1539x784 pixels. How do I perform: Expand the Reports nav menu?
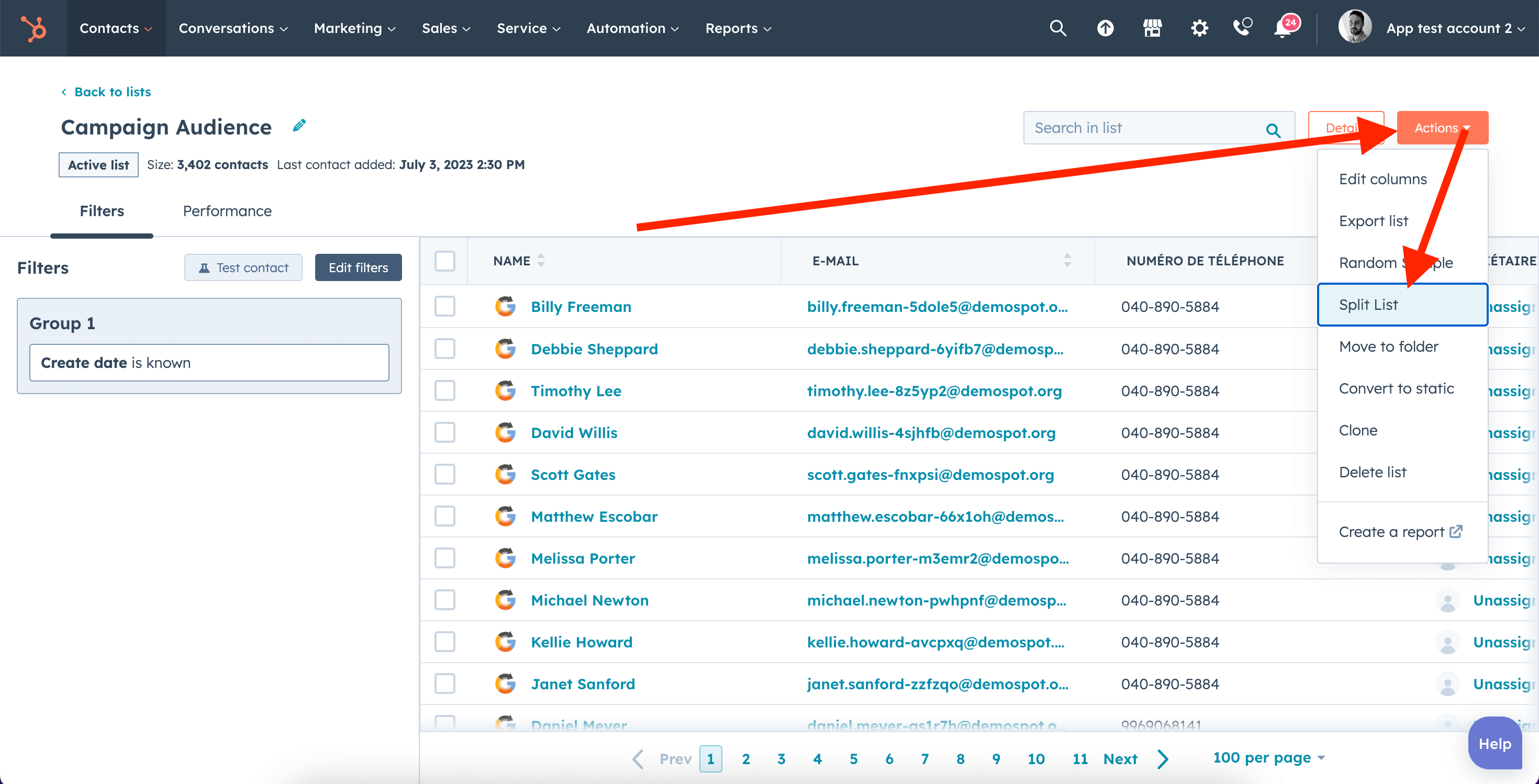coord(739,28)
